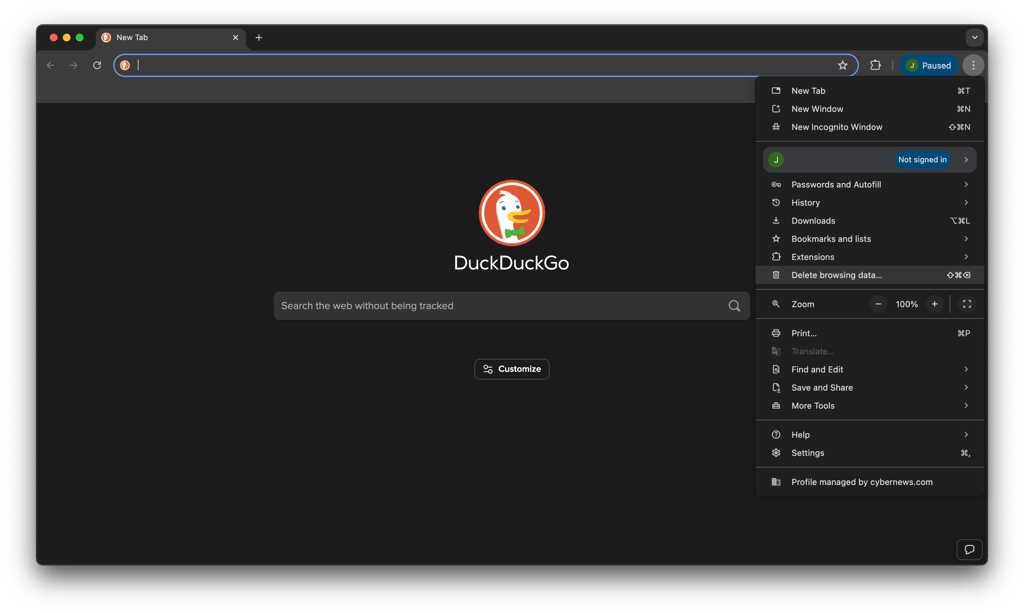Open the Customize button
Screen dimensions: 1024x613
(x=512, y=369)
